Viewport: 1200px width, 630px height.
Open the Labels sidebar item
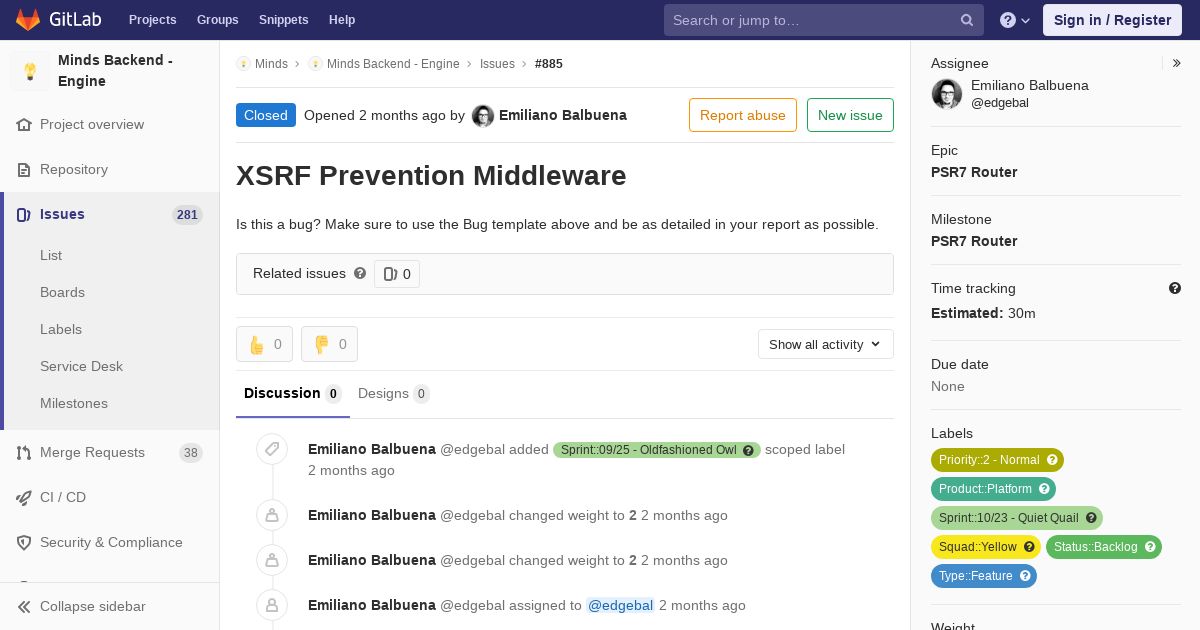[61, 330]
